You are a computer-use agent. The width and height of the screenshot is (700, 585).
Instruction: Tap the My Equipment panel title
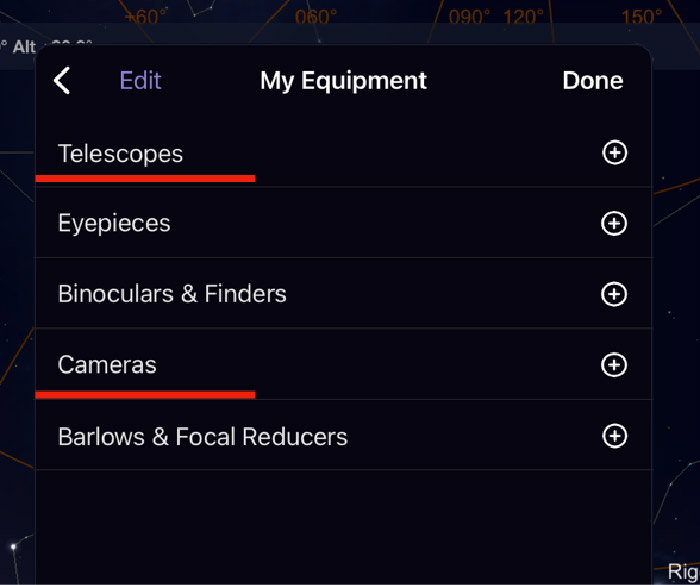[343, 81]
